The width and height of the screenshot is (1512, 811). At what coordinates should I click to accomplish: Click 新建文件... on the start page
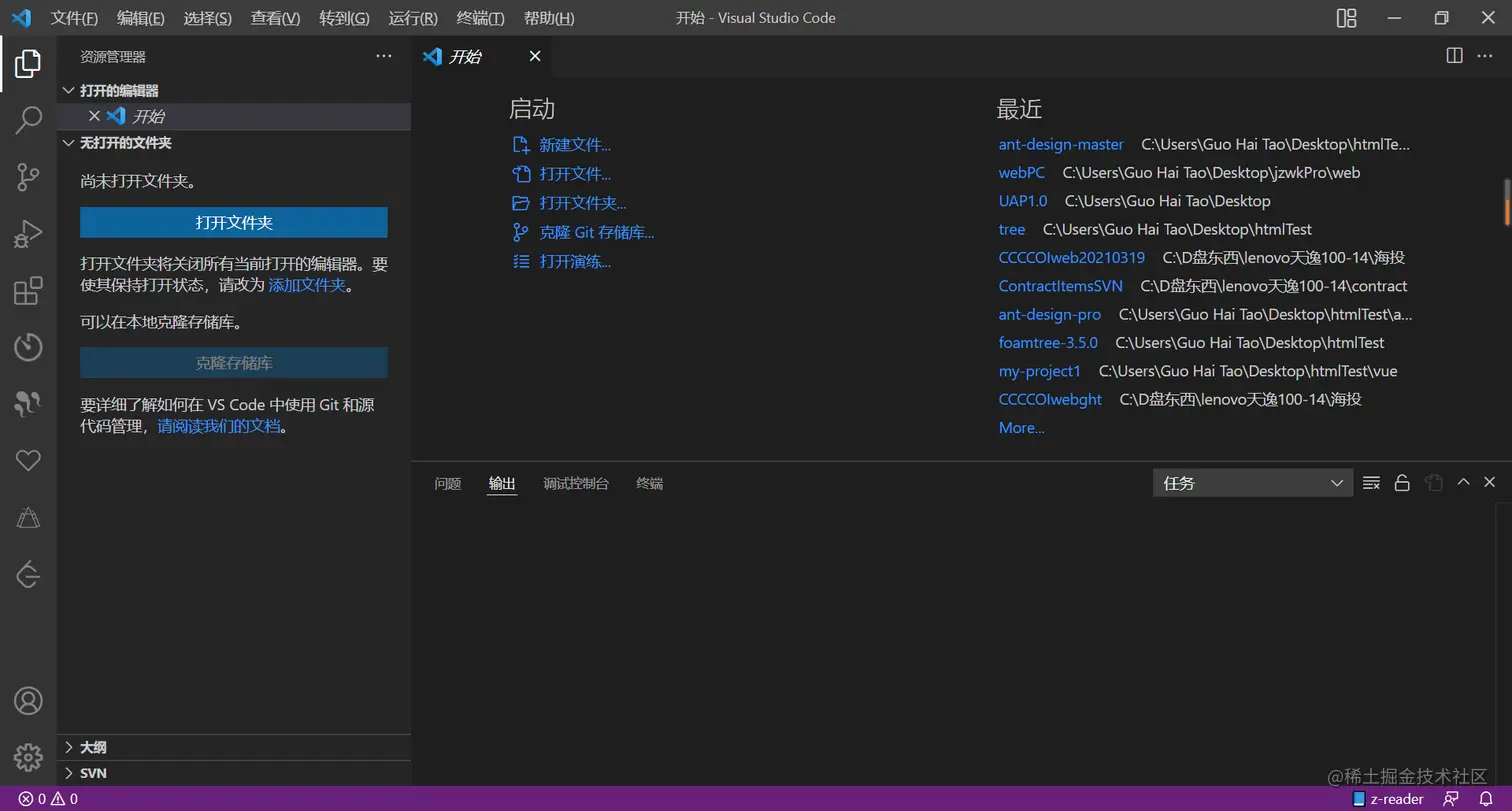click(x=575, y=145)
